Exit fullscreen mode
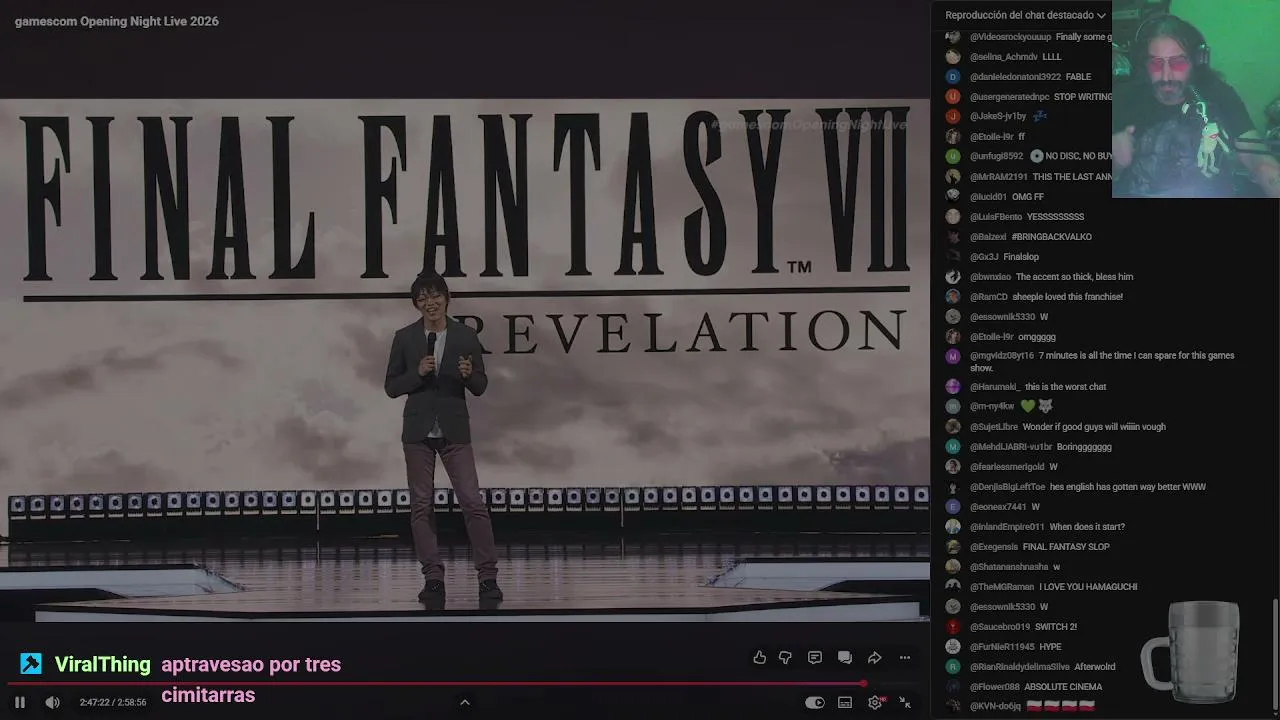Viewport: 1280px width, 720px height. 905,702
